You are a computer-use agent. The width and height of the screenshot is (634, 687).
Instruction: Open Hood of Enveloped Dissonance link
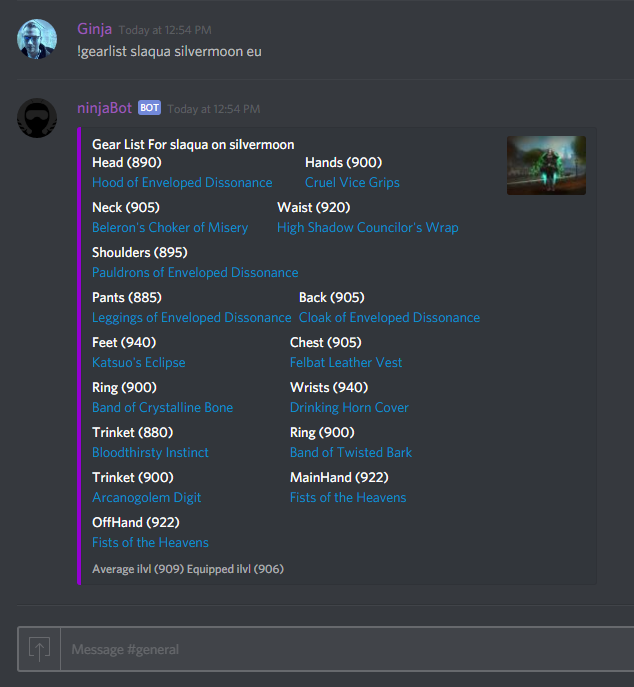182,182
